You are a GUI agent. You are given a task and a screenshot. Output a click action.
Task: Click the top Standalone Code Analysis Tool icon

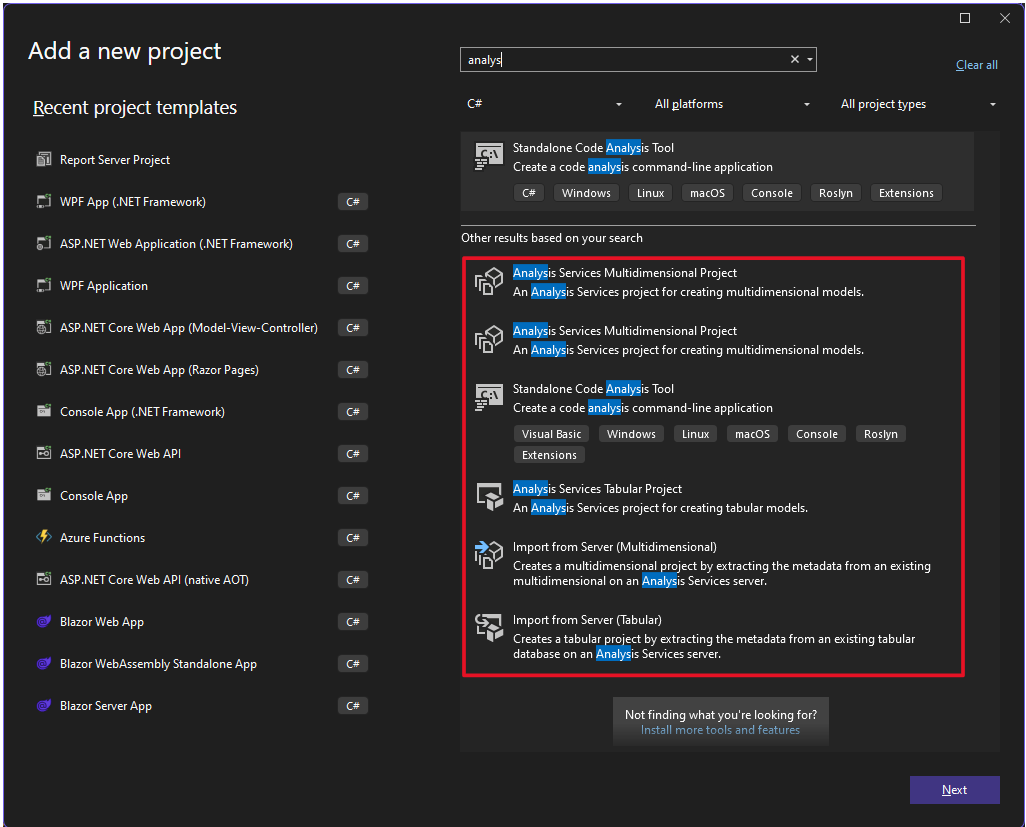click(x=488, y=156)
